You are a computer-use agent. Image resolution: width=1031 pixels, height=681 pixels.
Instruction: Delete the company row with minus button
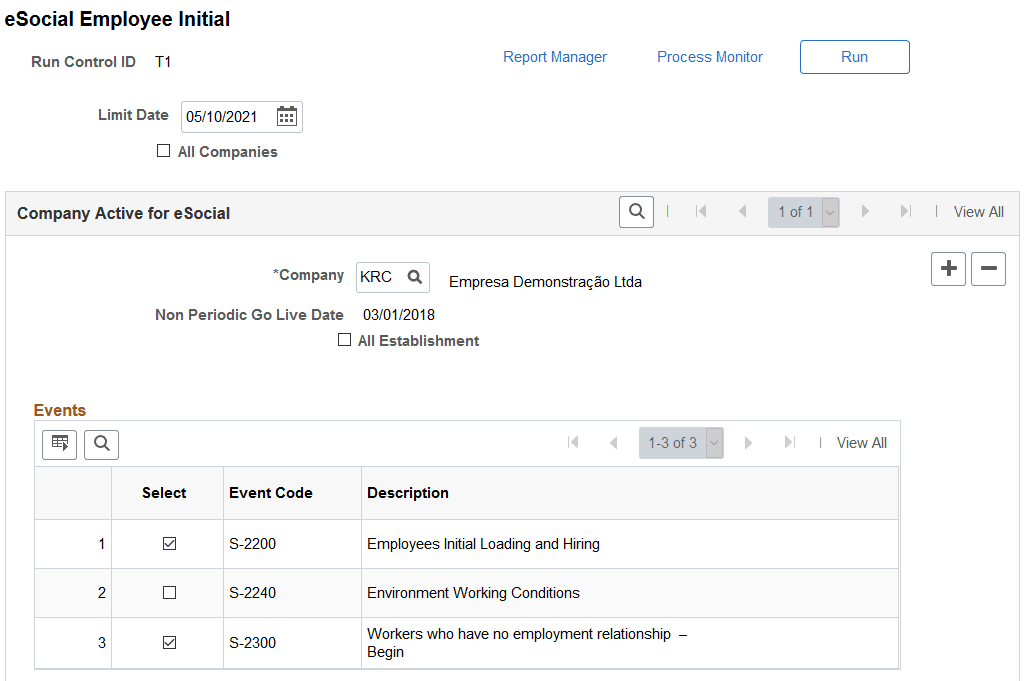(x=988, y=269)
